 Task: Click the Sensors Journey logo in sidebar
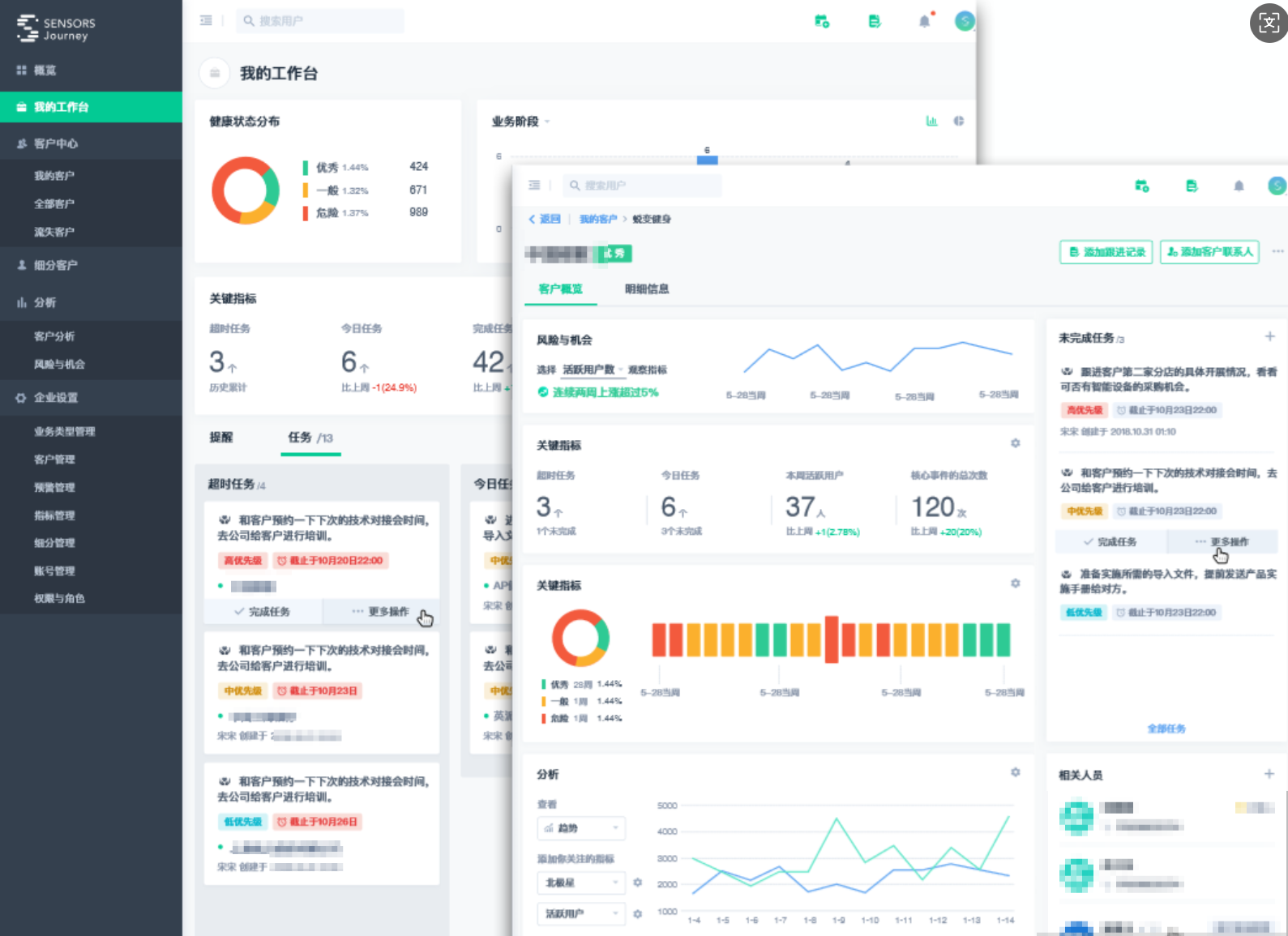tap(56, 28)
